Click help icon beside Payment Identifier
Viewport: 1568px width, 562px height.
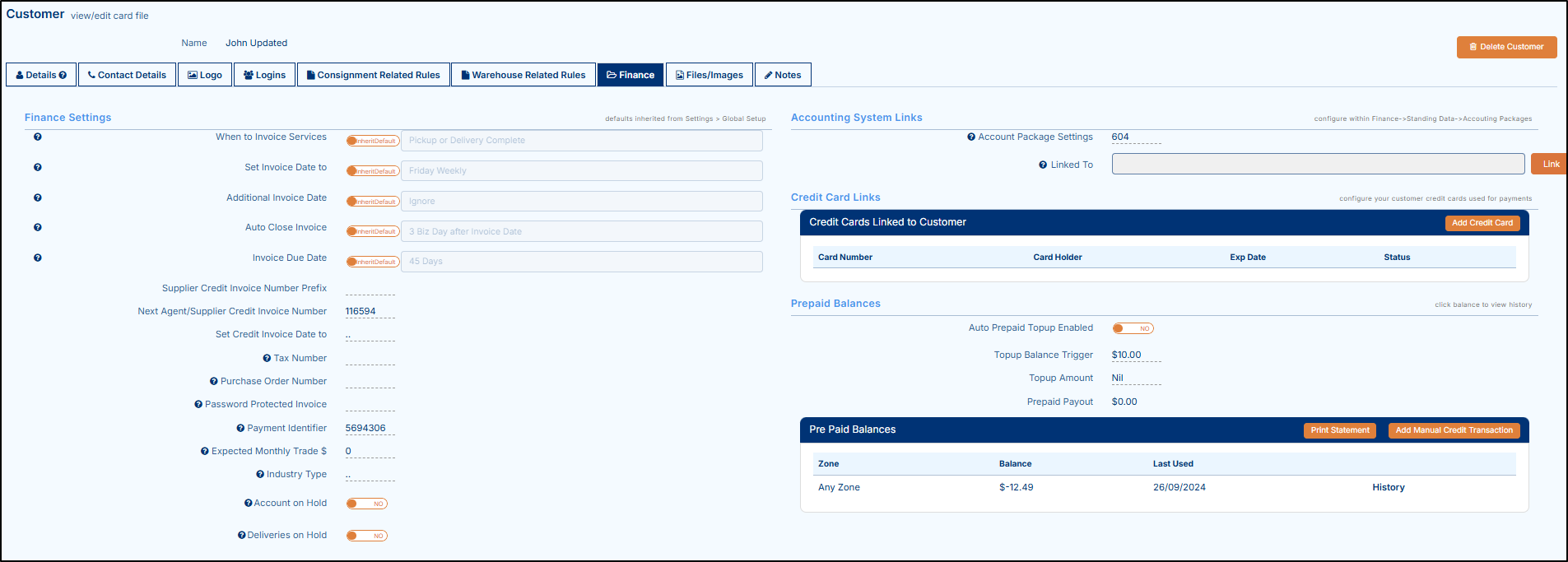(240, 429)
